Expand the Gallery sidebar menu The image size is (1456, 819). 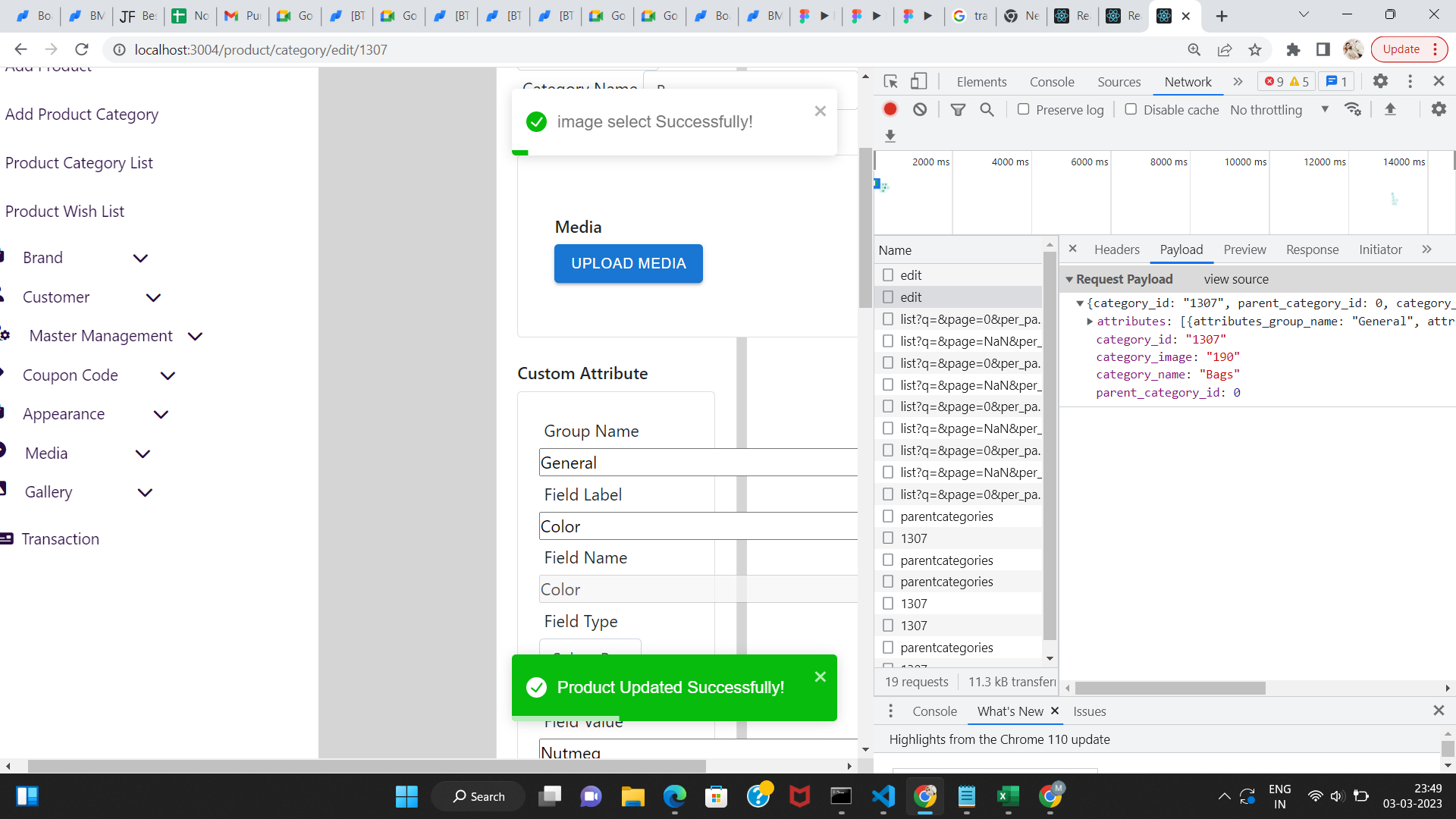[145, 492]
